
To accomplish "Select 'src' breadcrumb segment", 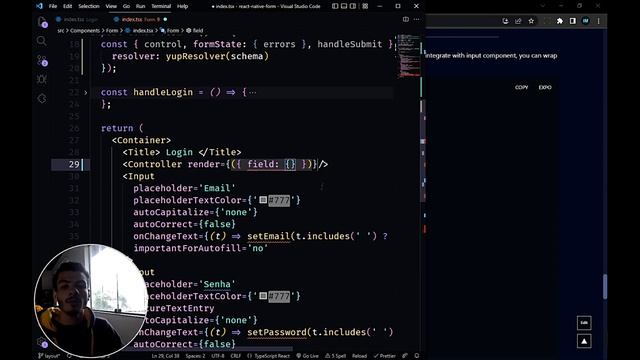I will (x=60, y=31).
